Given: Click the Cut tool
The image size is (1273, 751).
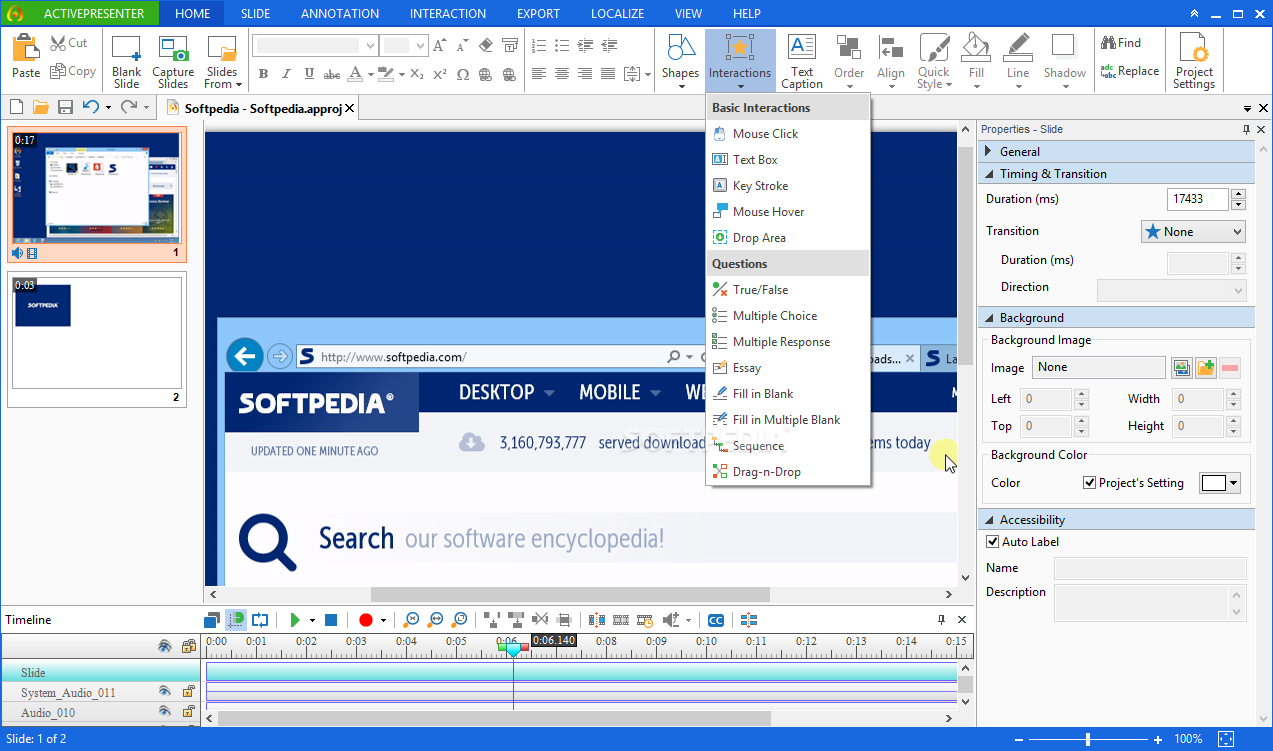Looking at the screenshot, I should click(x=69, y=43).
